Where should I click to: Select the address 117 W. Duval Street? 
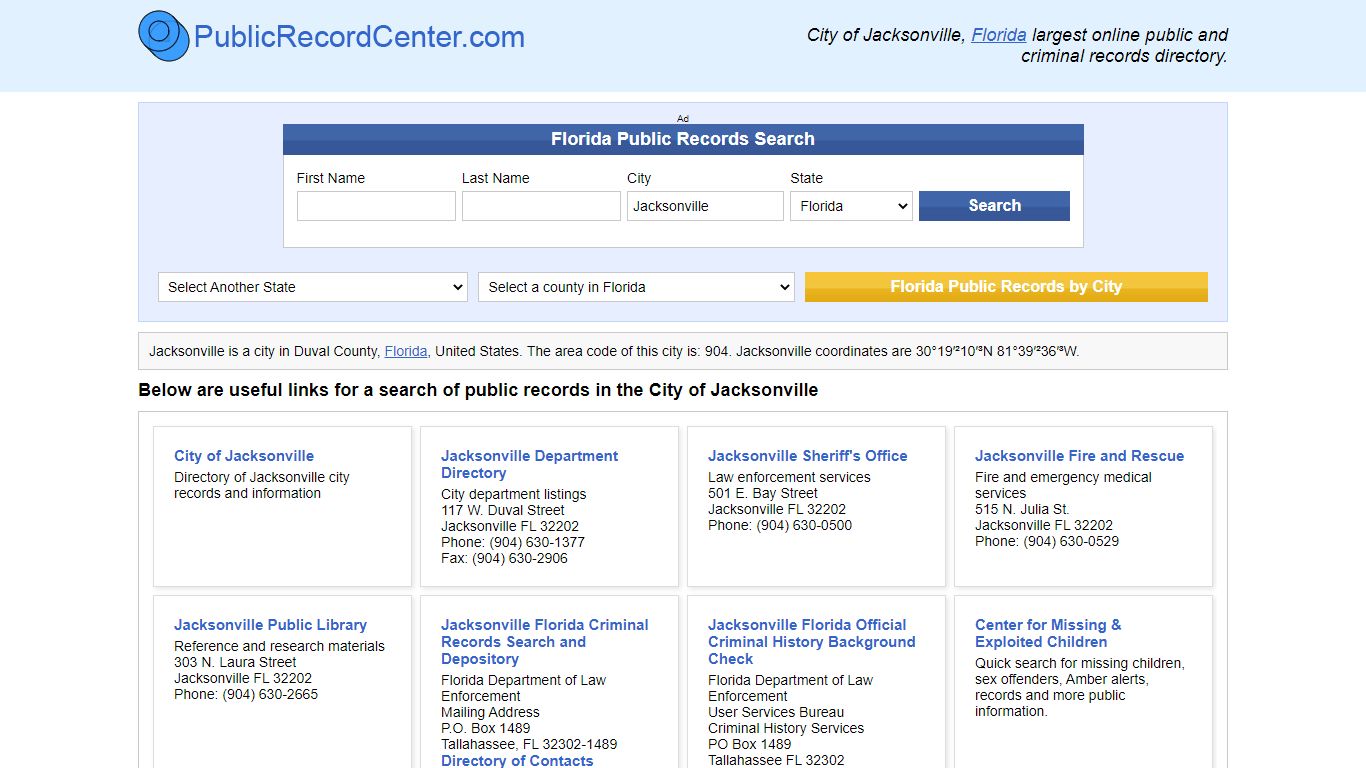pyautogui.click(x=503, y=510)
